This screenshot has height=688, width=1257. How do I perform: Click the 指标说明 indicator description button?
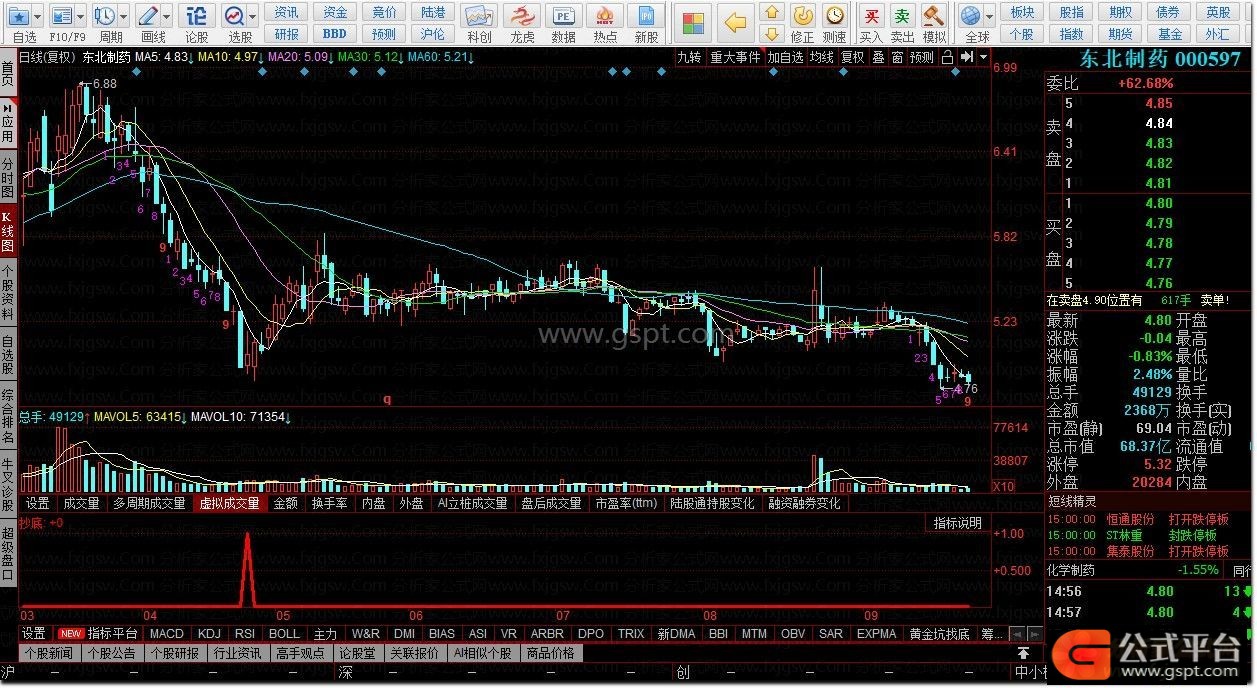point(958,523)
